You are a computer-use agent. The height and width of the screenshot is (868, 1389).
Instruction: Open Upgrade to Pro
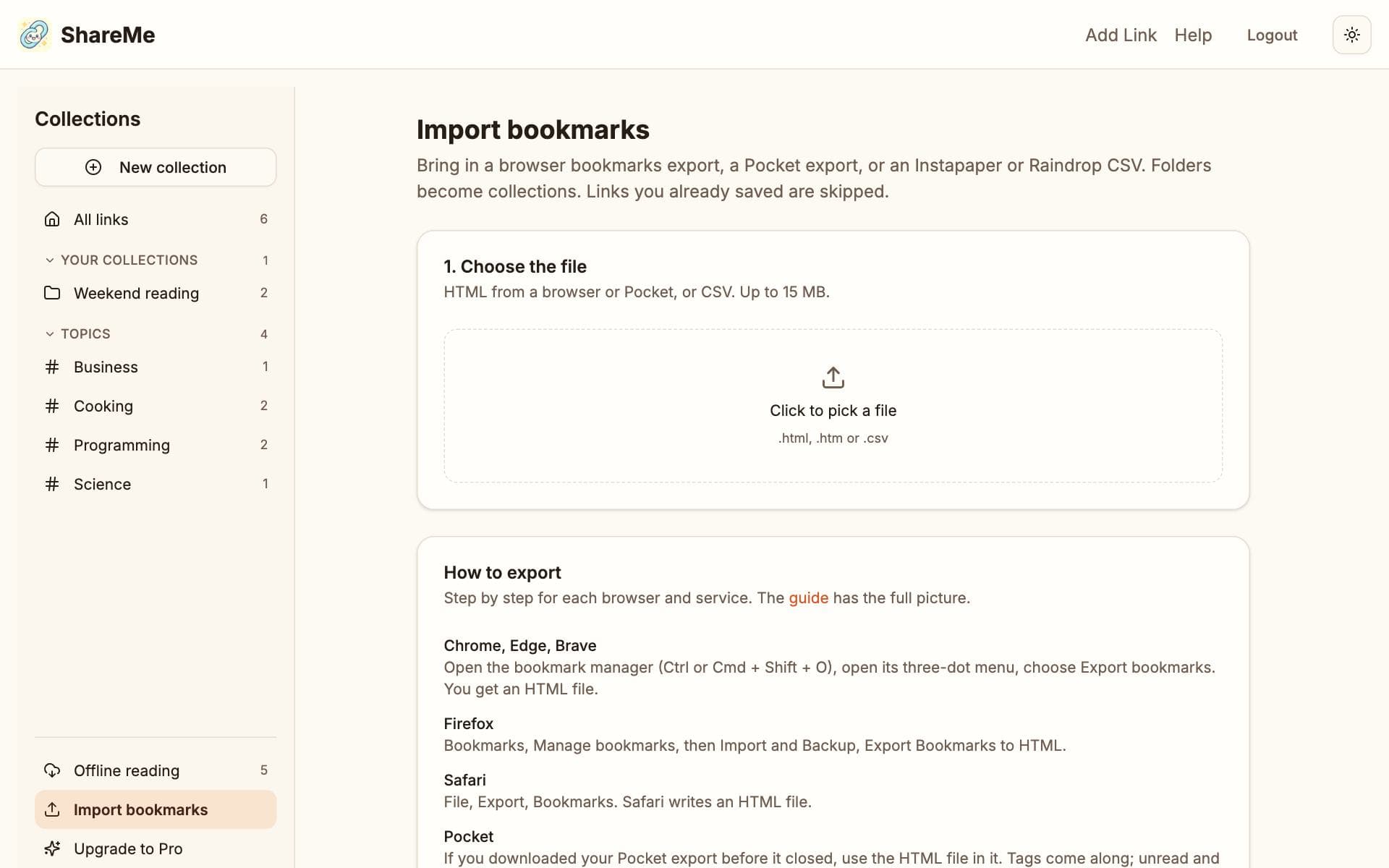pyautogui.click(x=156, y=848)
